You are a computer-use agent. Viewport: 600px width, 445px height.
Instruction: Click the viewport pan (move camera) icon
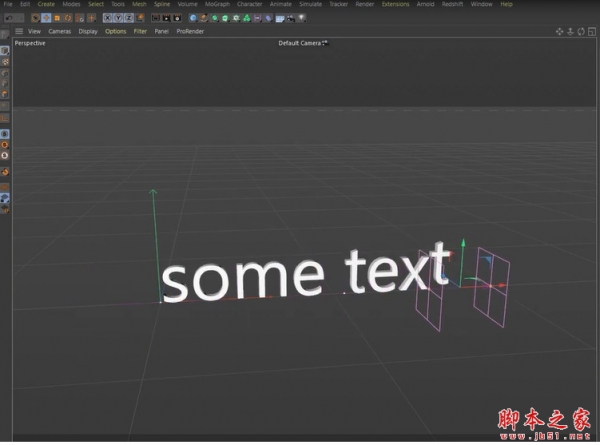click(x=560, y=31)
